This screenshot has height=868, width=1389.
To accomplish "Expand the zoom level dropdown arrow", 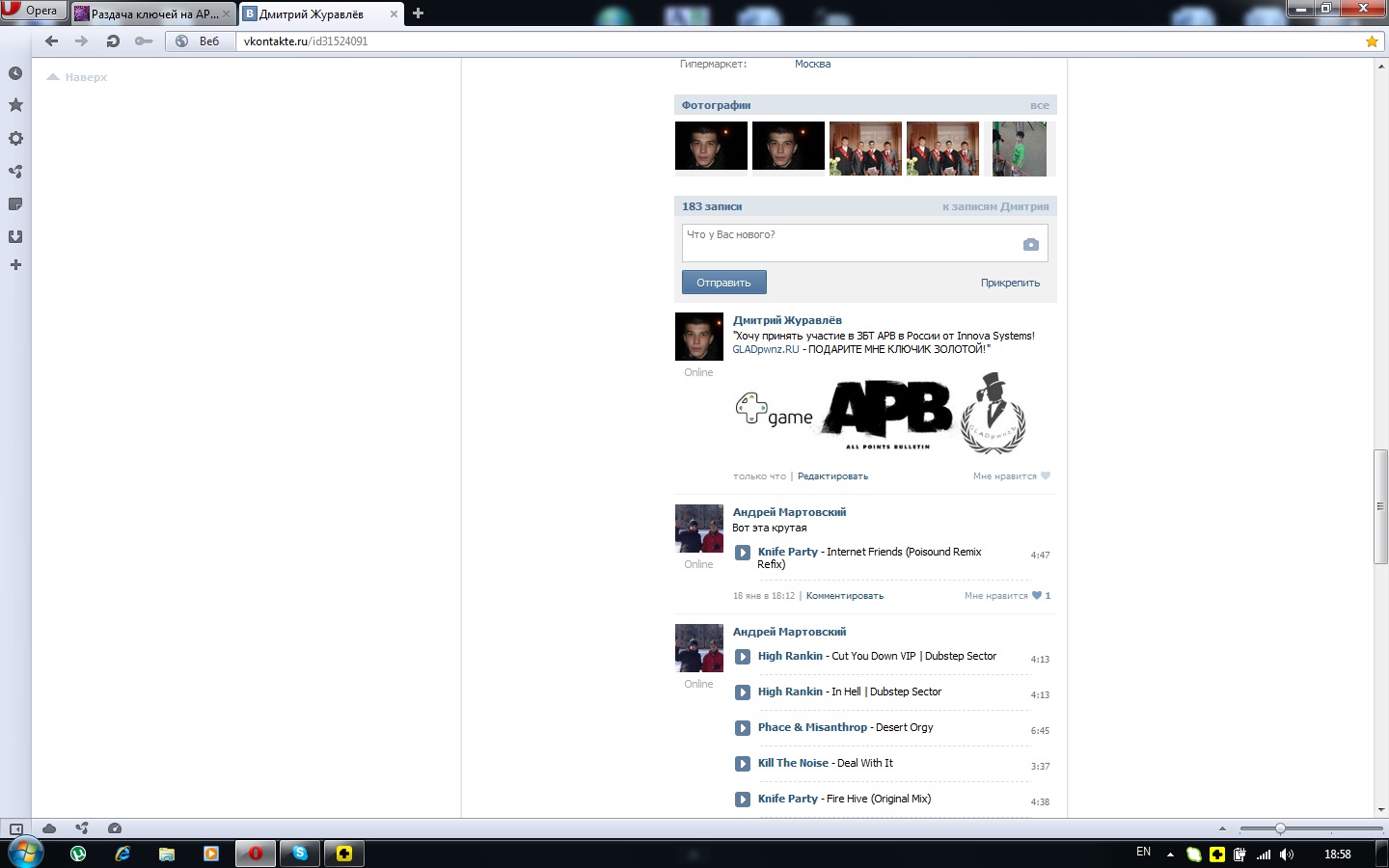I will 1222,828.
